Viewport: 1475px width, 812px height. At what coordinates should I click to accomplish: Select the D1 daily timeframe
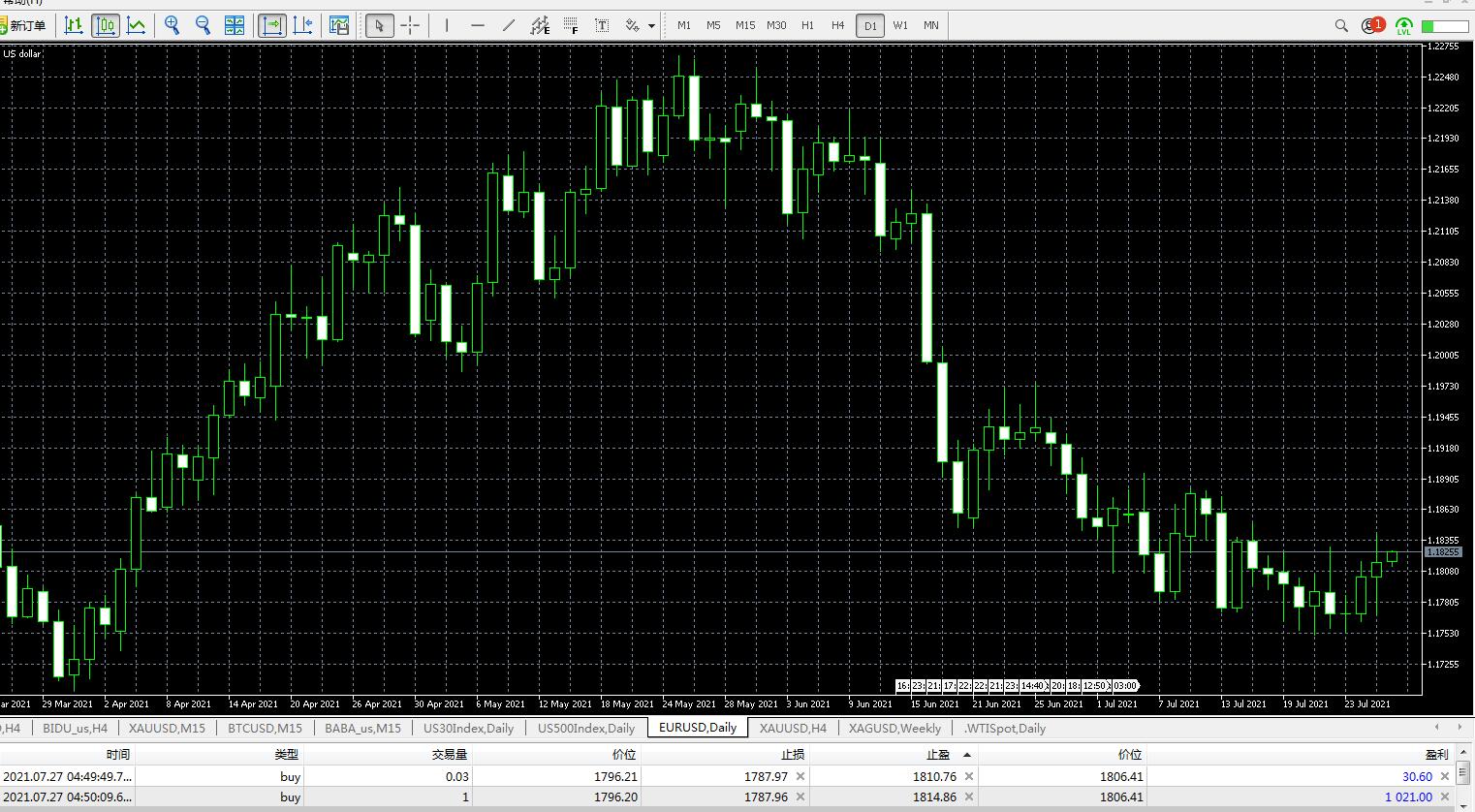tap(870, 26)
